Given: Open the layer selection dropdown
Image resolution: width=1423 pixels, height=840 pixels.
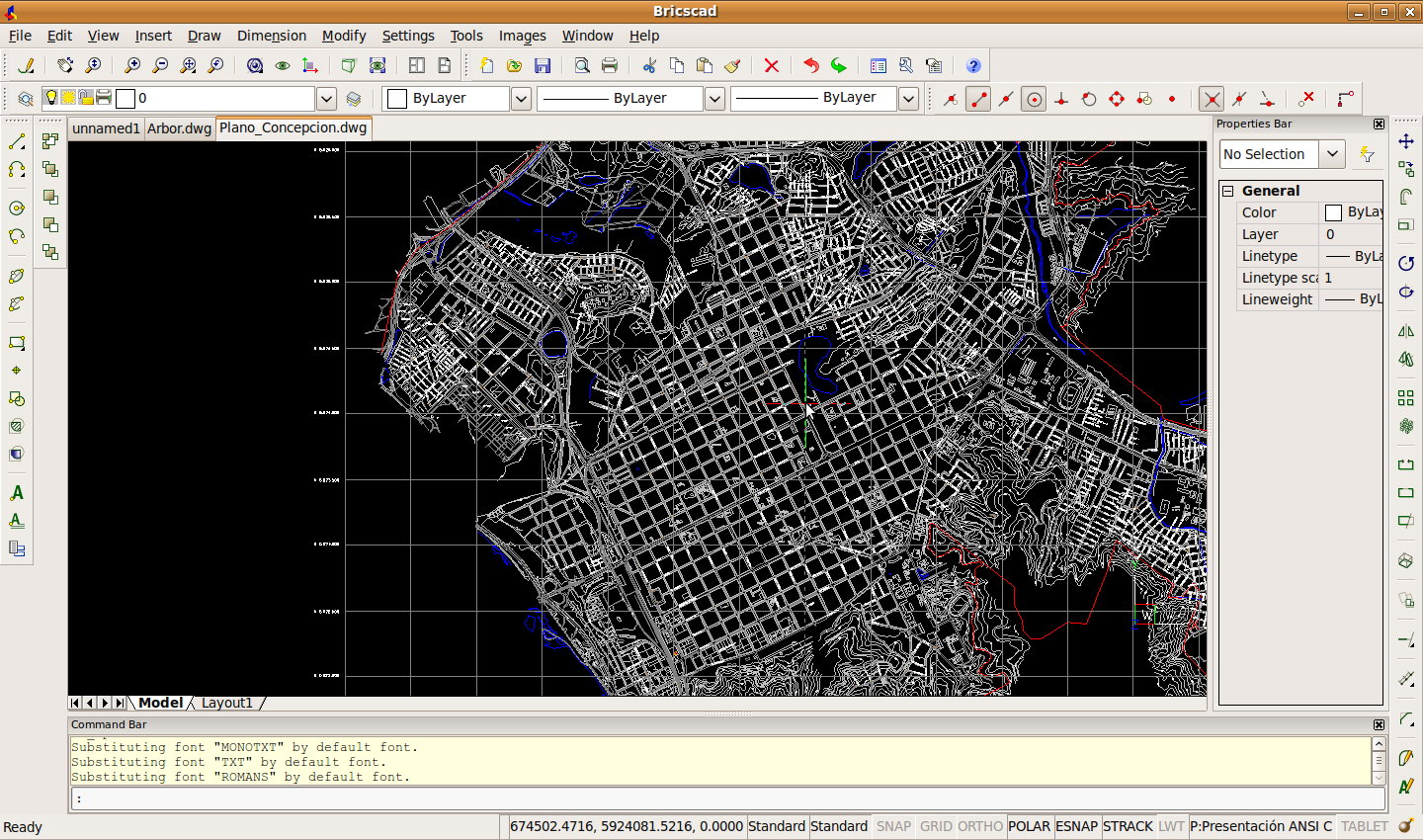Looking at the screenshot, I should coord(326,99).
